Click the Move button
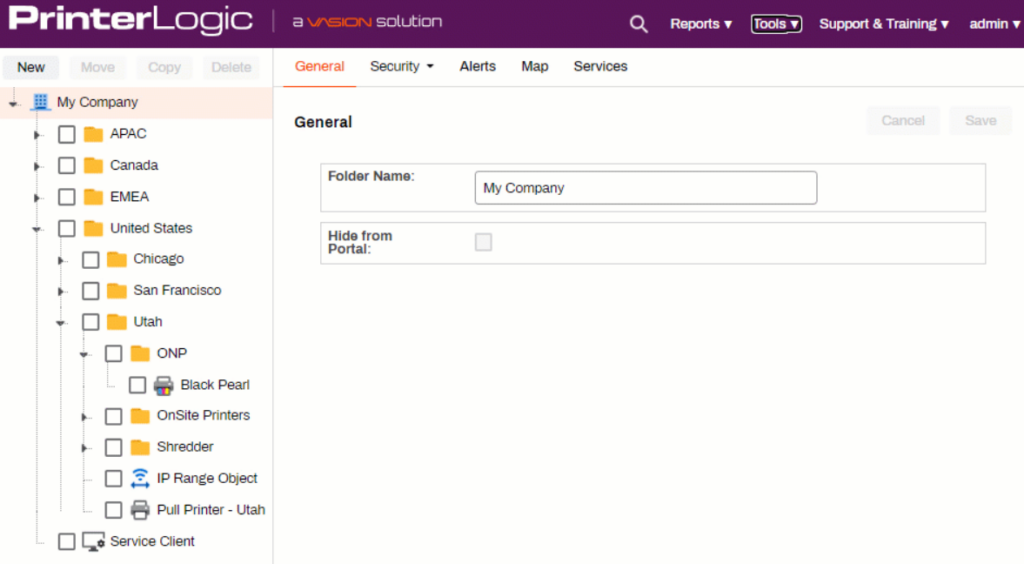 coord(97,67)
